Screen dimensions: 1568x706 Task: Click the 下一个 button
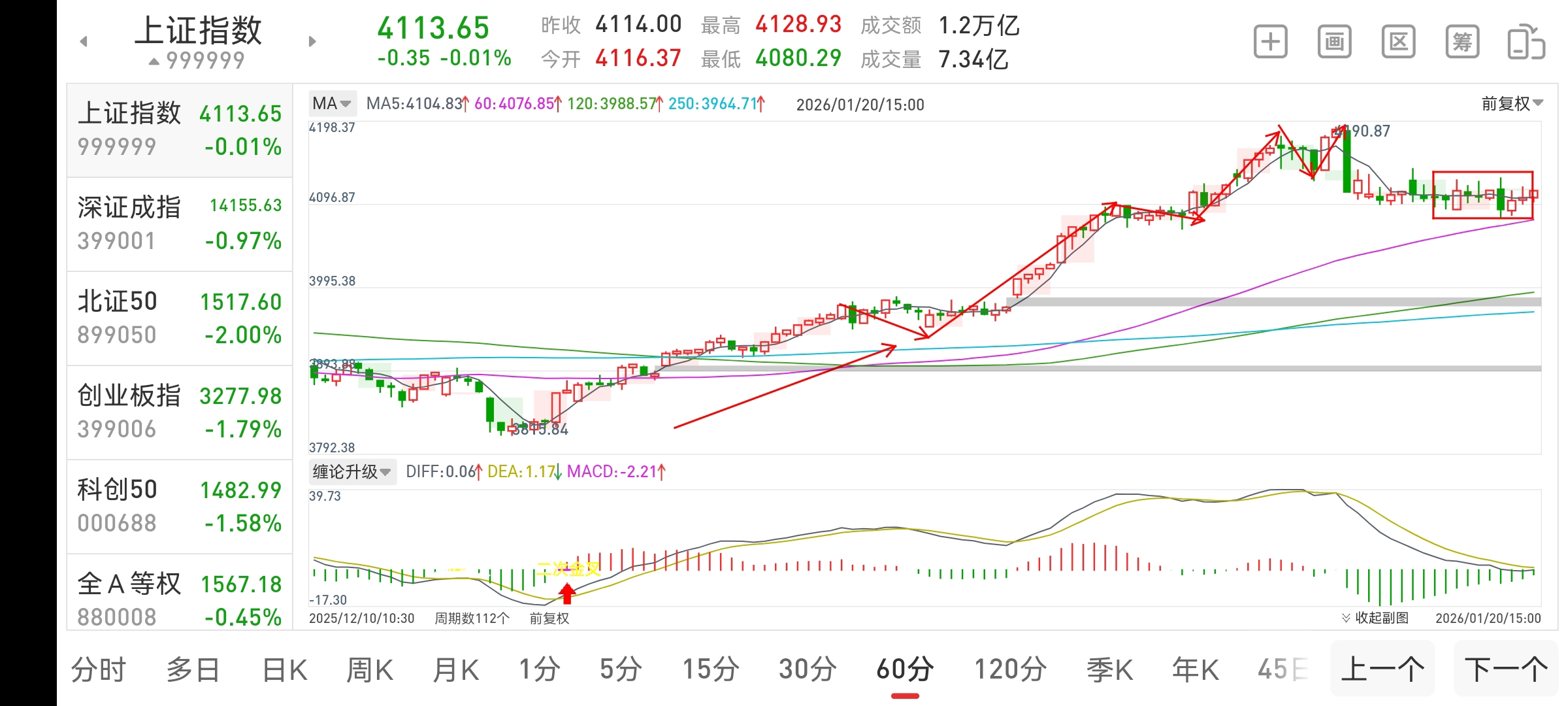click(x=1506, y=669)
